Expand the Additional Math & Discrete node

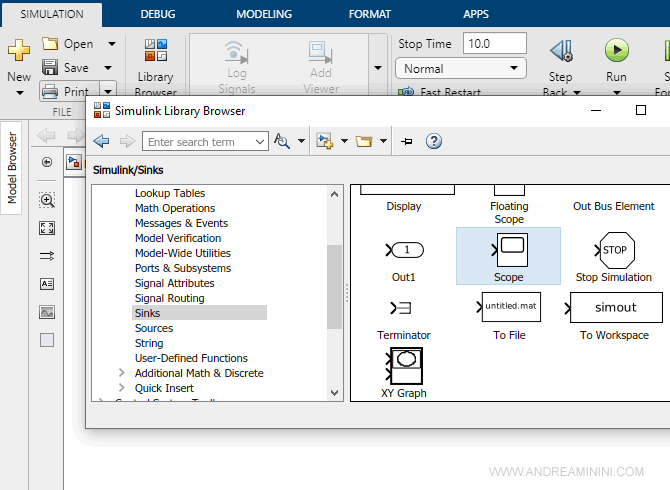tap(122, 373)
